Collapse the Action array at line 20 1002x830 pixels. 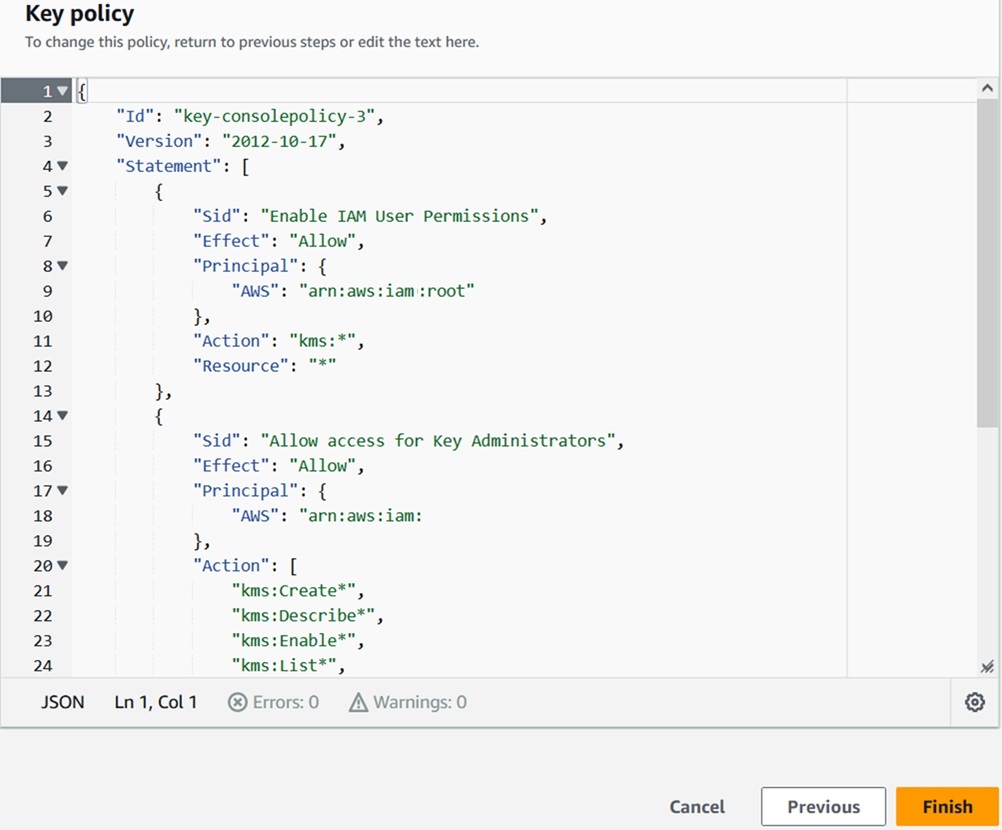tap(63, 566)
